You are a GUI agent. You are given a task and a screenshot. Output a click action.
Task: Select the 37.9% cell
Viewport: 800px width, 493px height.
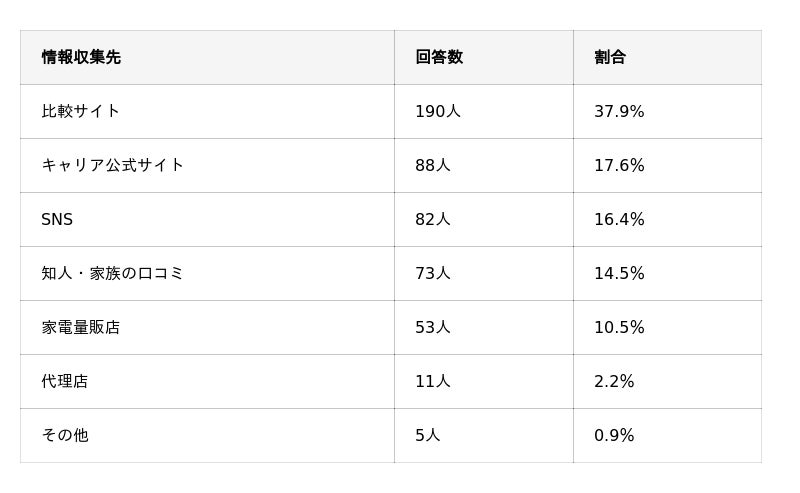click(619, 111)
